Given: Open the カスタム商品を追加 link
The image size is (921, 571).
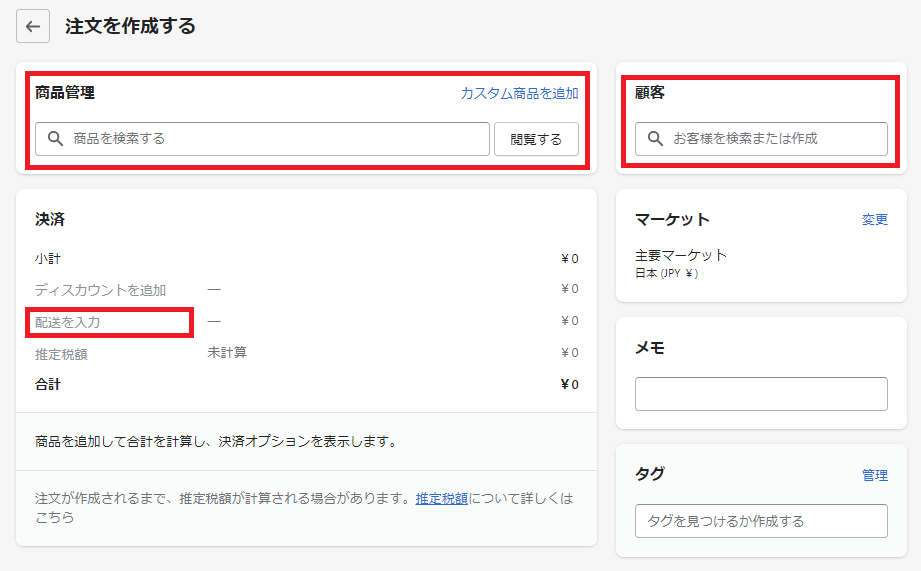Looking at the screenshot, I should [x=519, y=93].
